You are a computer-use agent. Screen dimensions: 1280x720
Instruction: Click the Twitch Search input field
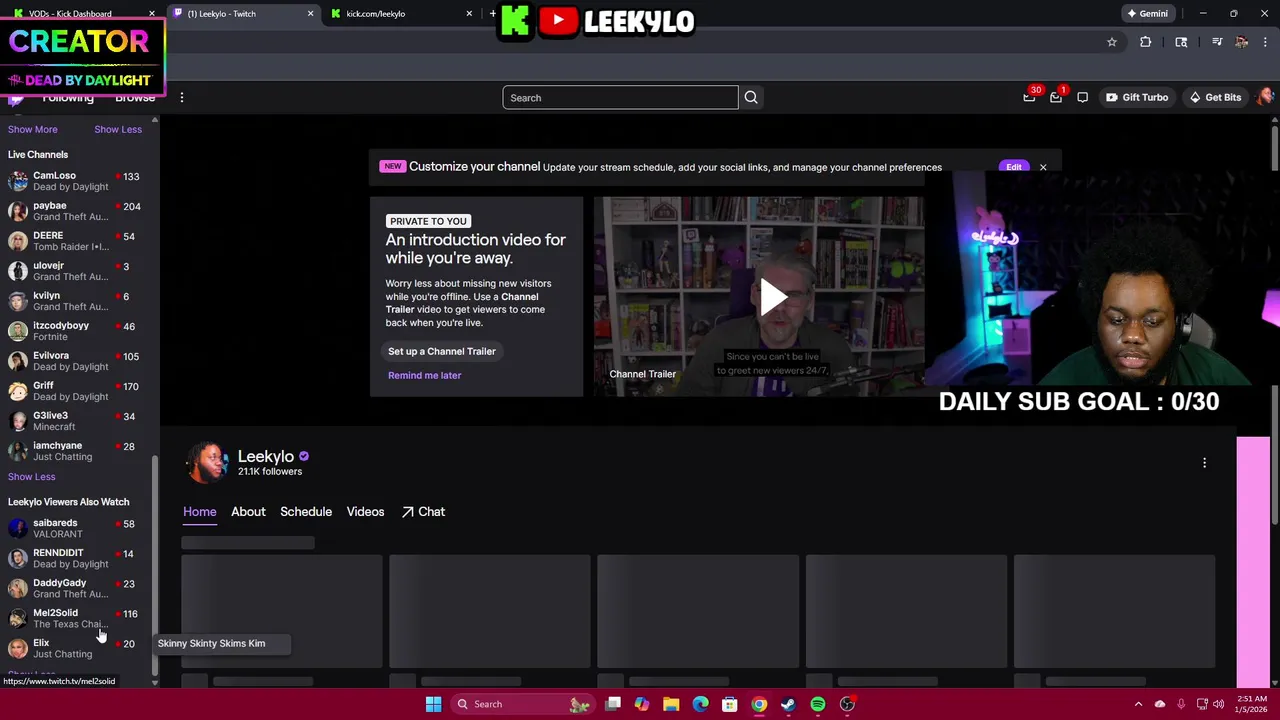(620, 97)
